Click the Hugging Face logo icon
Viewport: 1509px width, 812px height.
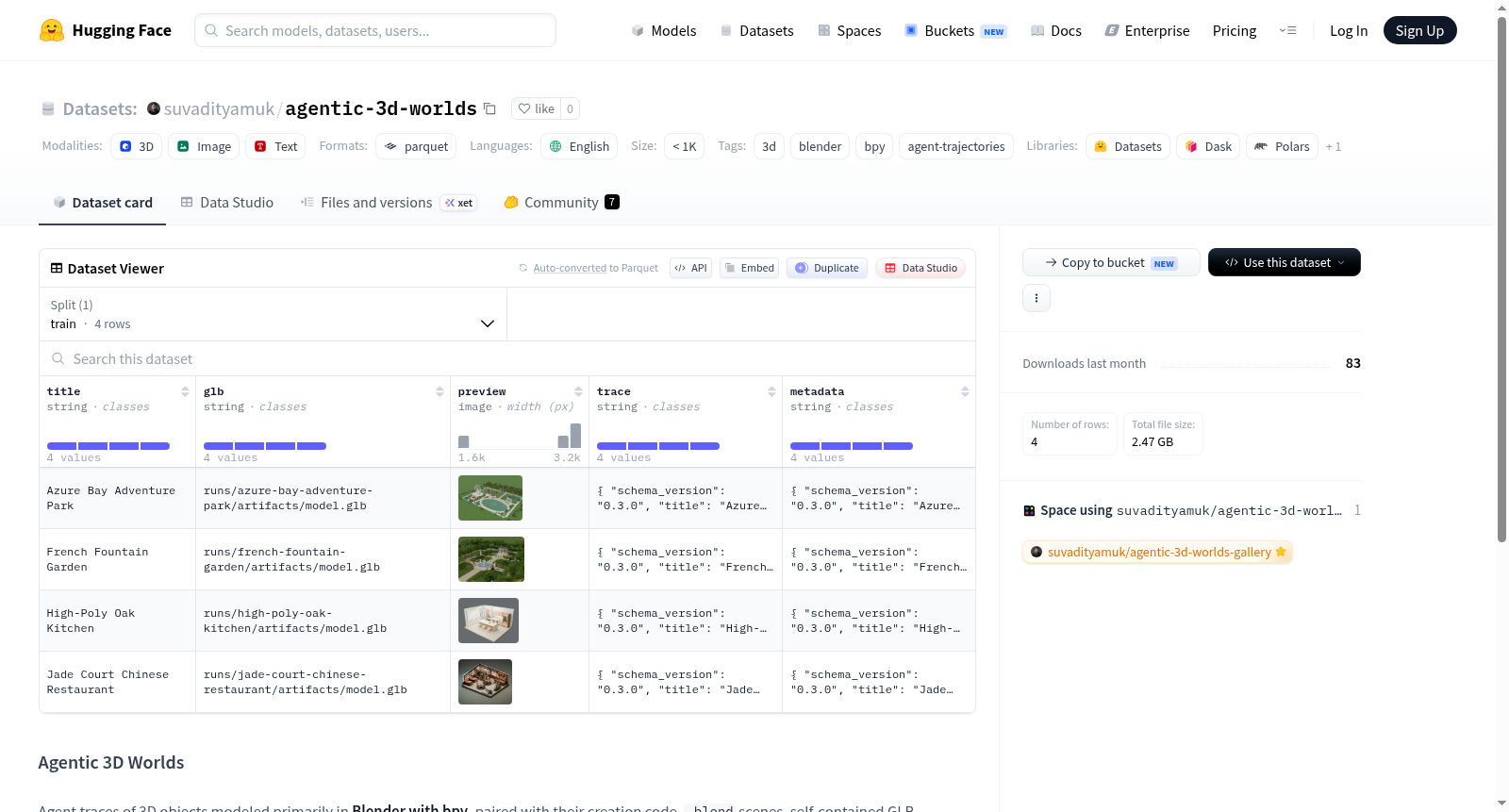click(x=52, y=30)
